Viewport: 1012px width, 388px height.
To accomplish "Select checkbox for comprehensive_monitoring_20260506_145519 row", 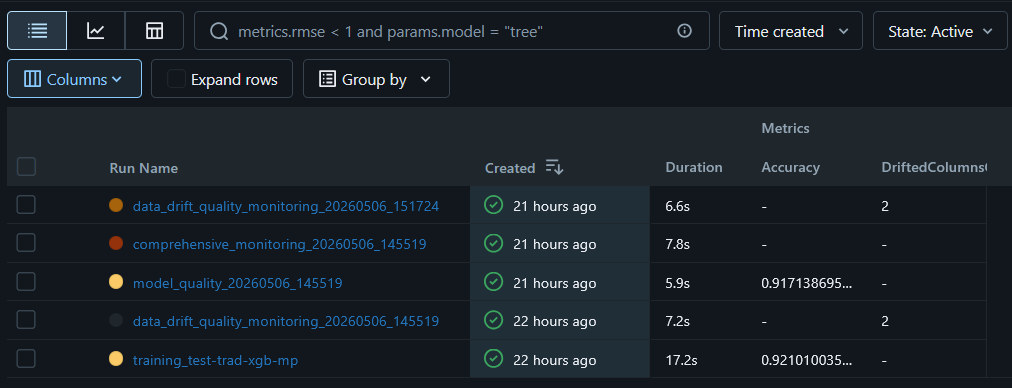I will point(26,243).
